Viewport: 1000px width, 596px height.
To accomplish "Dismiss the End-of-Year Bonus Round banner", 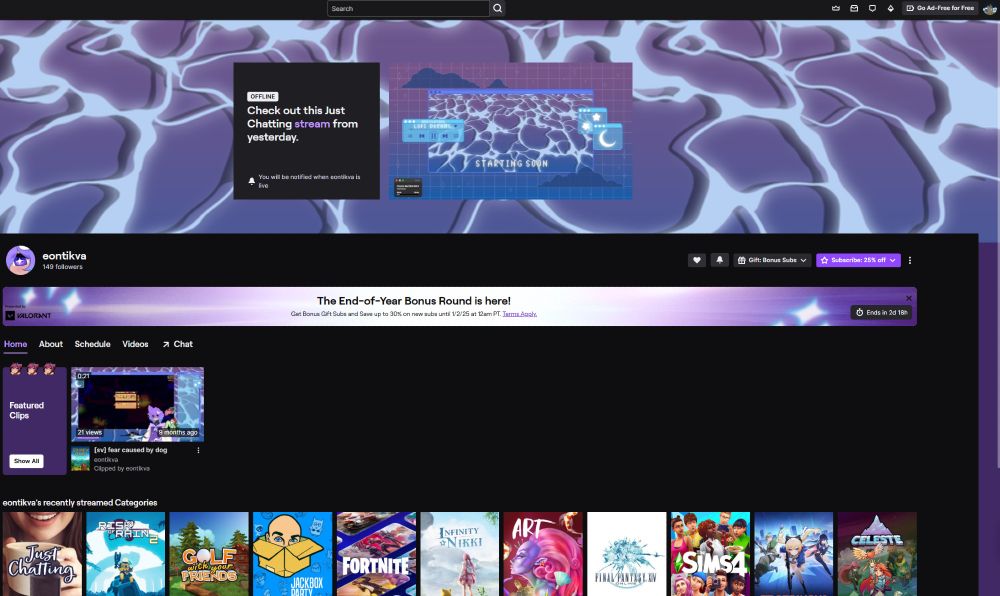I will [x=909, y=298].
